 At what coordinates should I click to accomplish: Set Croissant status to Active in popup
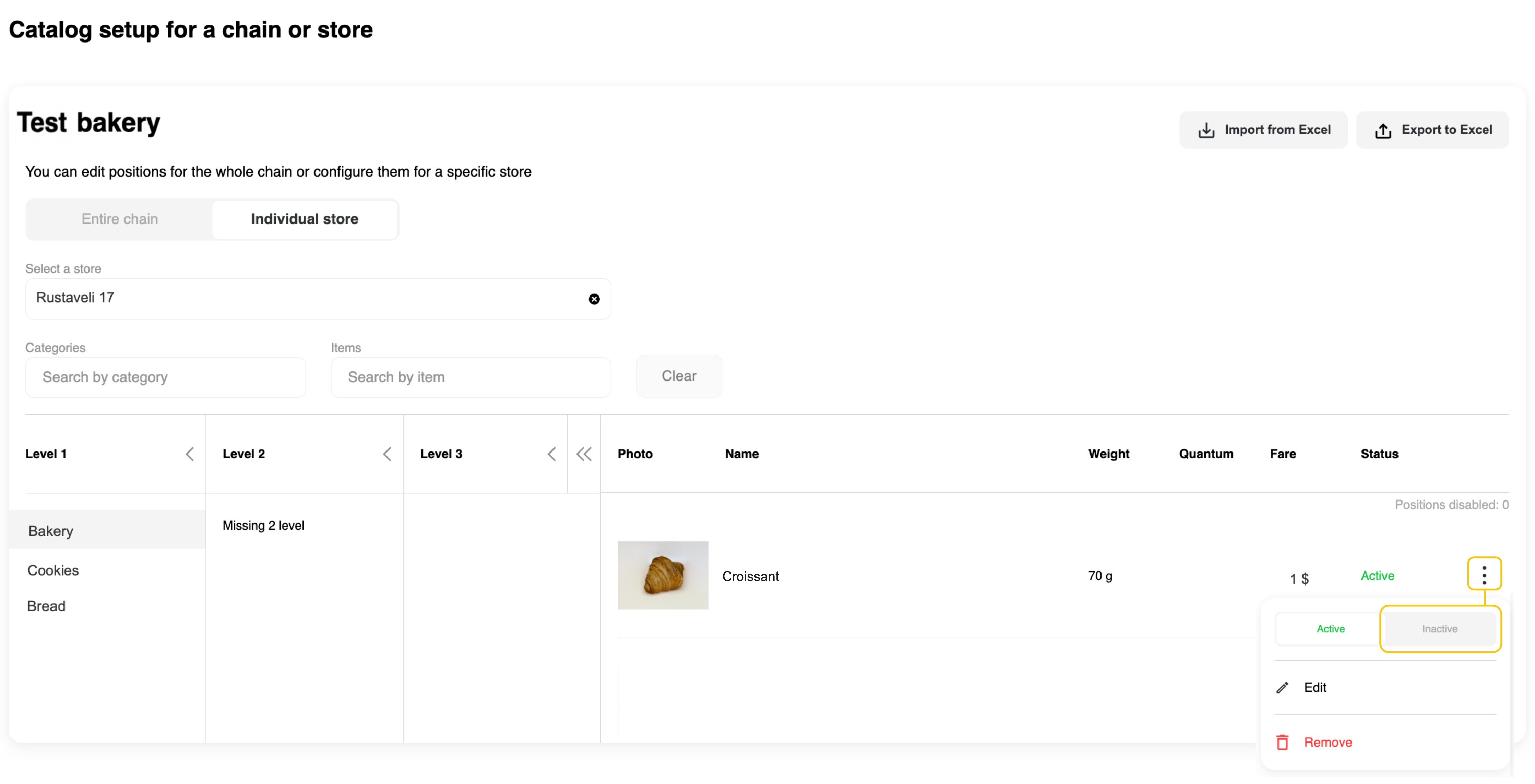click(x=1330, y=629)
